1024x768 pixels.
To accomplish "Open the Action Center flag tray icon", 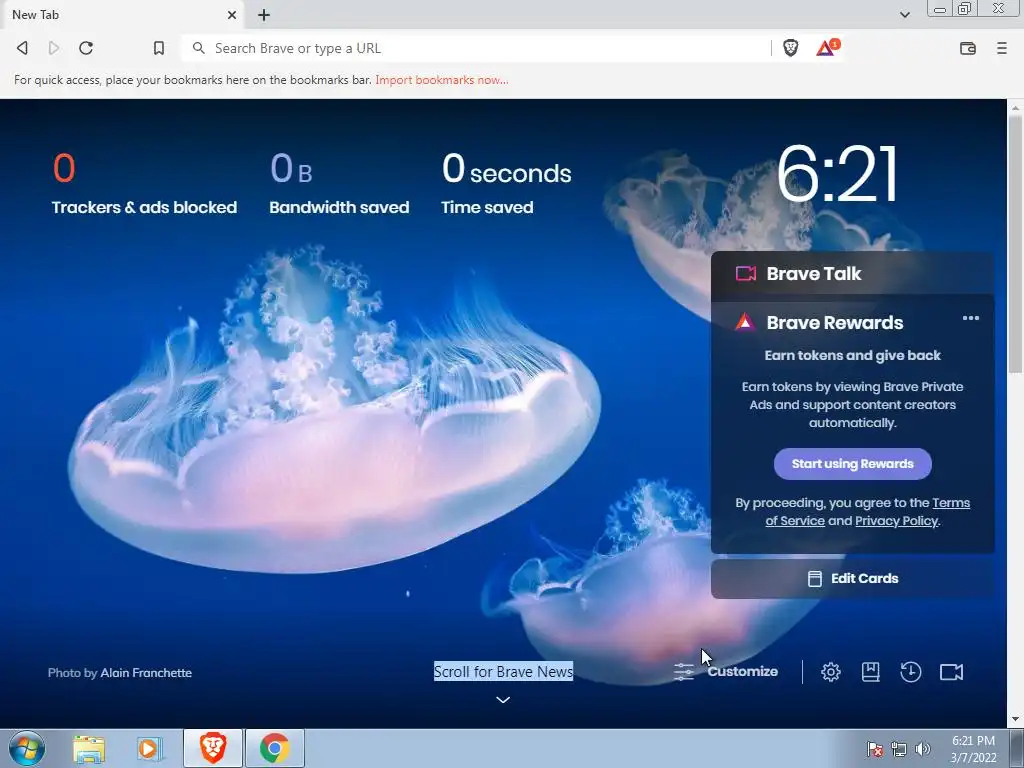I will pos(874,749).
